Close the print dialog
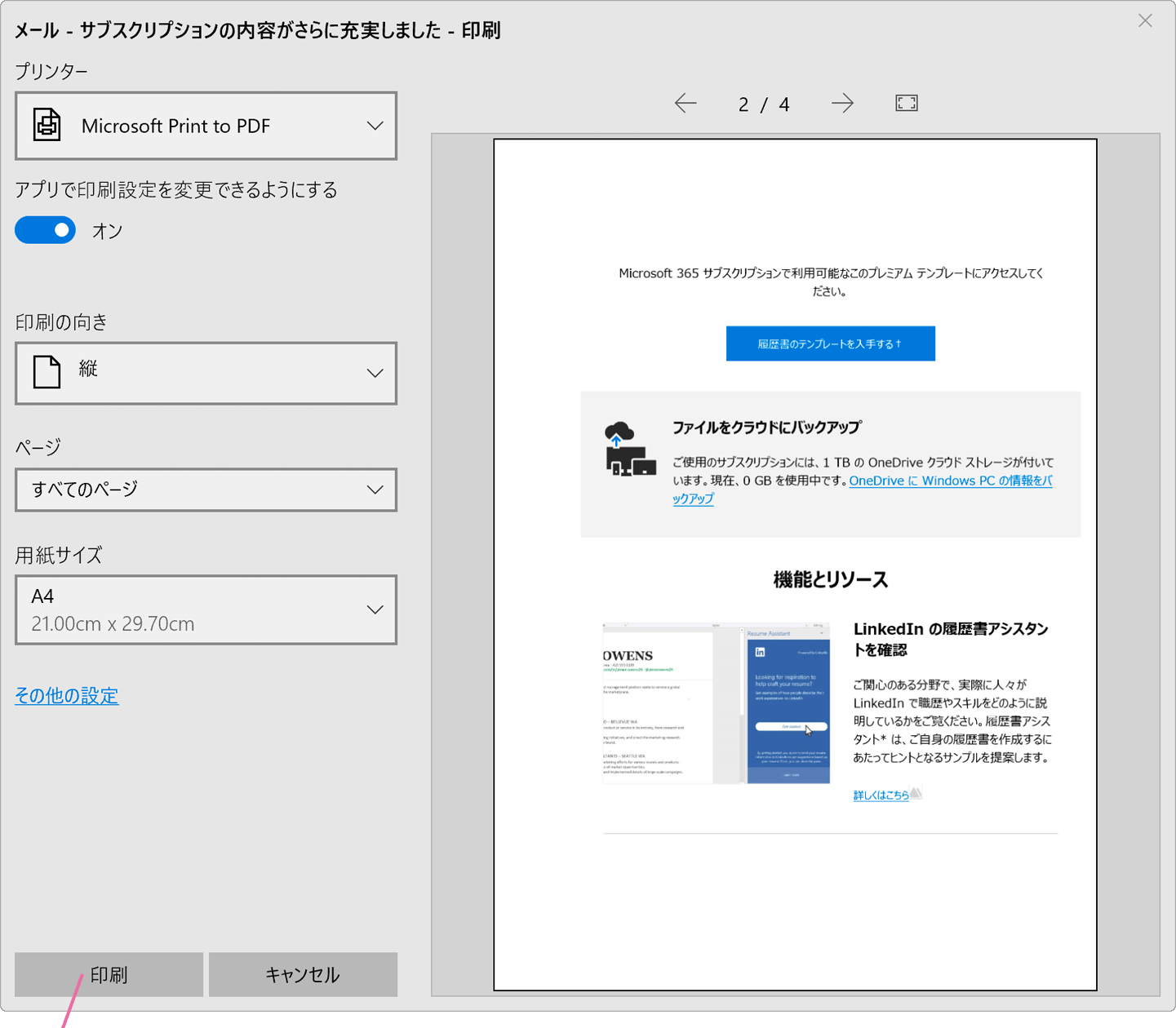Image resolution: width=1176 pixels, height=1028 pixels. 1145,20
